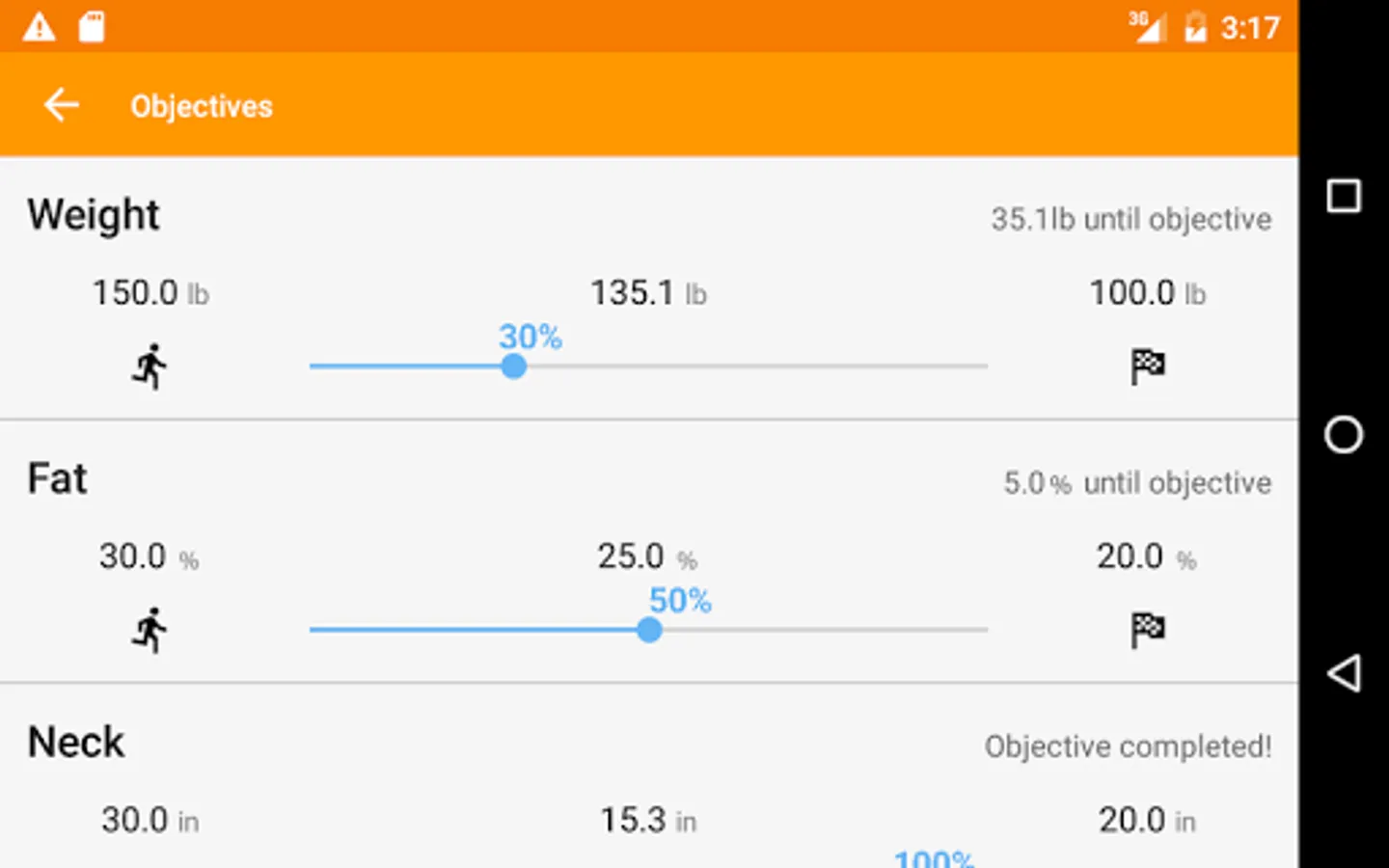This screenshot has height=868, width=1389.
Task: Tap the Fat checkered goal flag
Action: (x=1148, y=631)
